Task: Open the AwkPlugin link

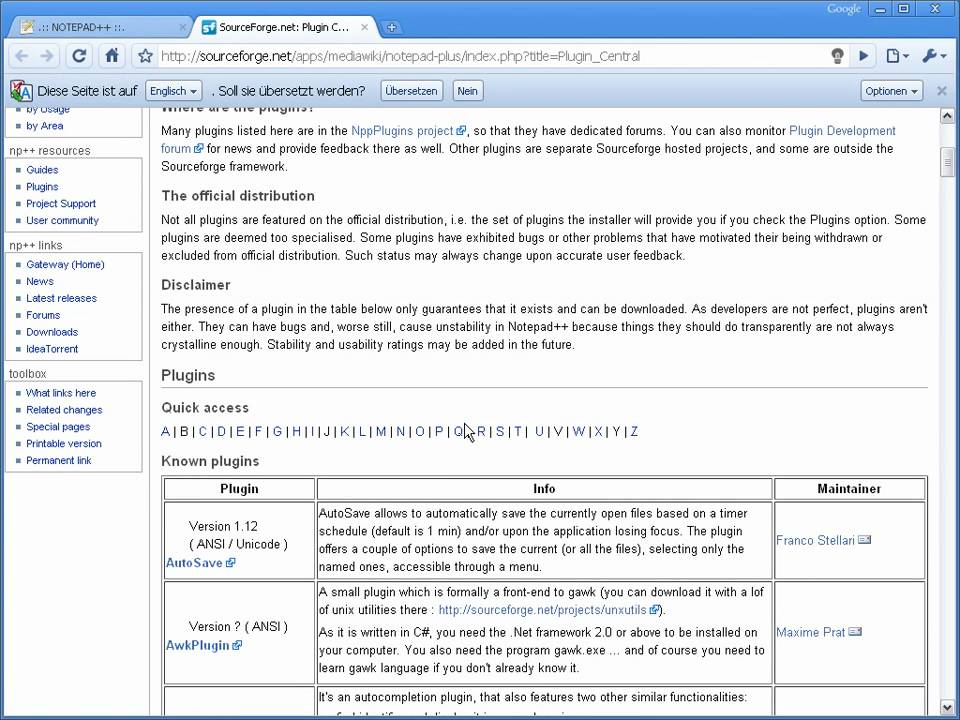Action: point(197,645)
